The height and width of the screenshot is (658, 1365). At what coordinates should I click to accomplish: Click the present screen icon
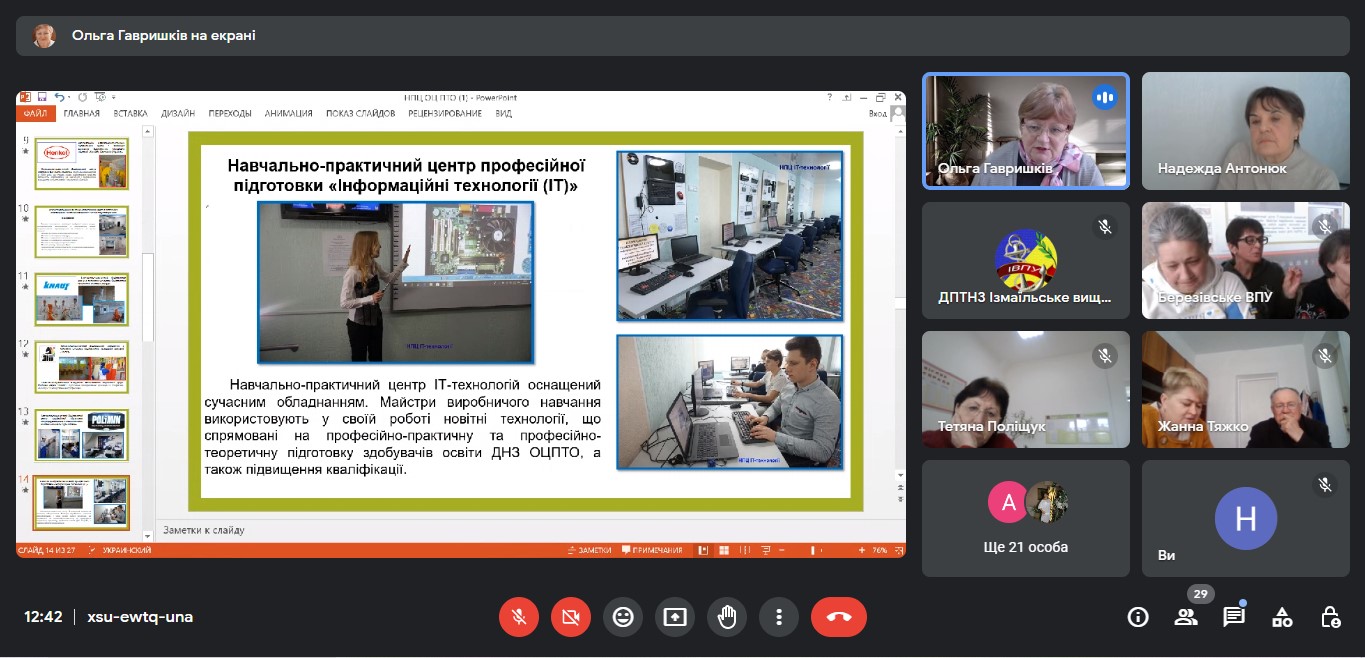(675, 617)
